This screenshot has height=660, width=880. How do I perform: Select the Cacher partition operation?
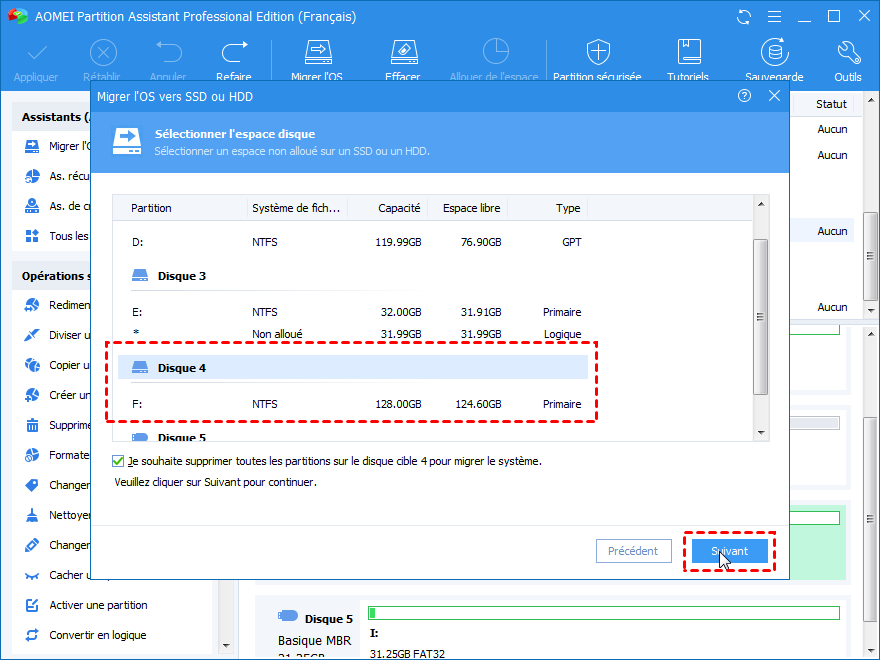(x=57, y=575)
